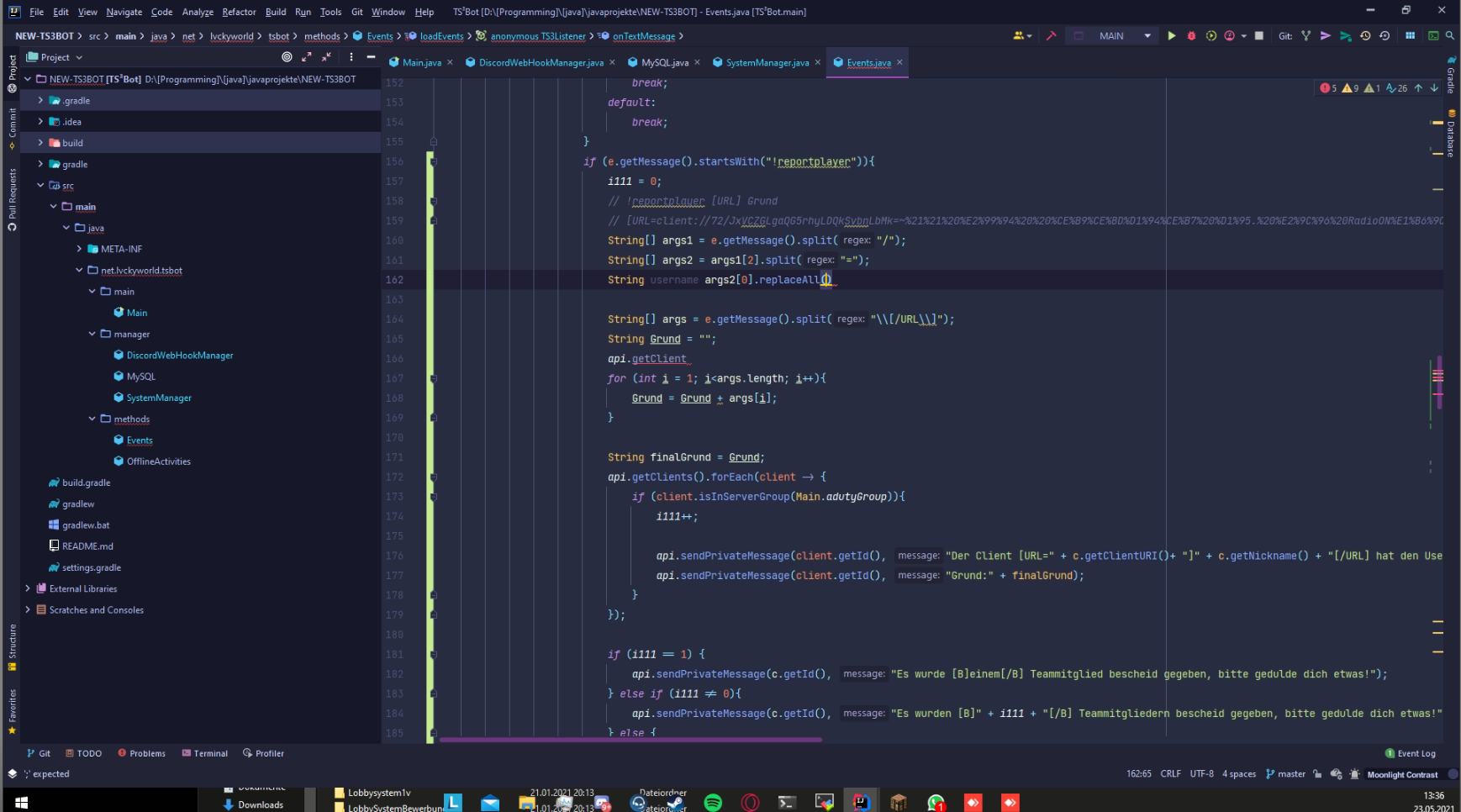Switch to the SystemManager.java tab

(767, 63)
